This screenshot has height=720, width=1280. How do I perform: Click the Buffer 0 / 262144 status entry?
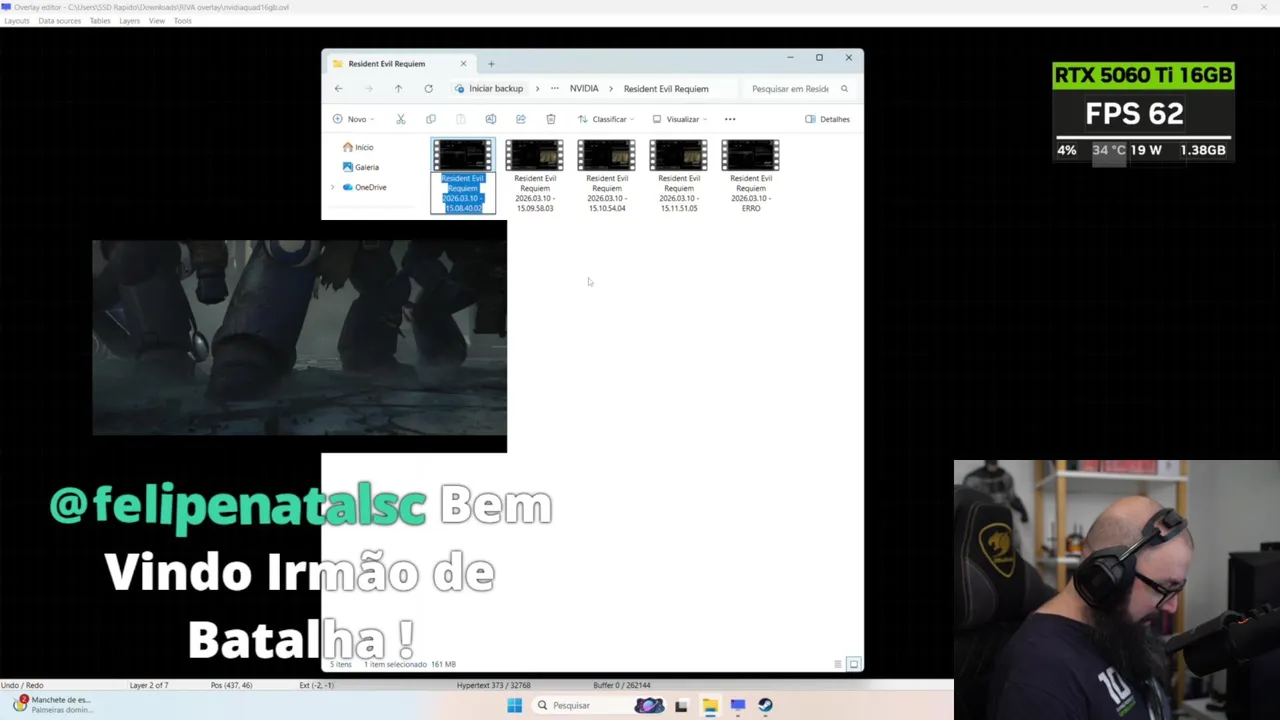[x=621, y=685]
